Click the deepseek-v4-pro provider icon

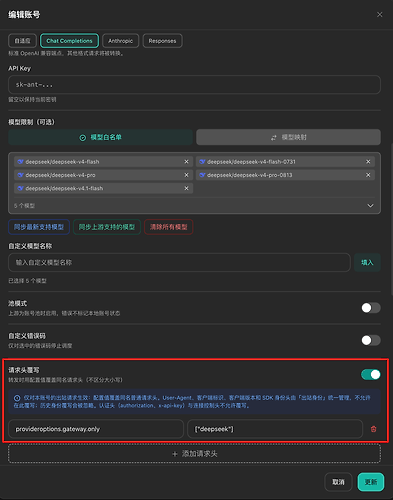20,175
